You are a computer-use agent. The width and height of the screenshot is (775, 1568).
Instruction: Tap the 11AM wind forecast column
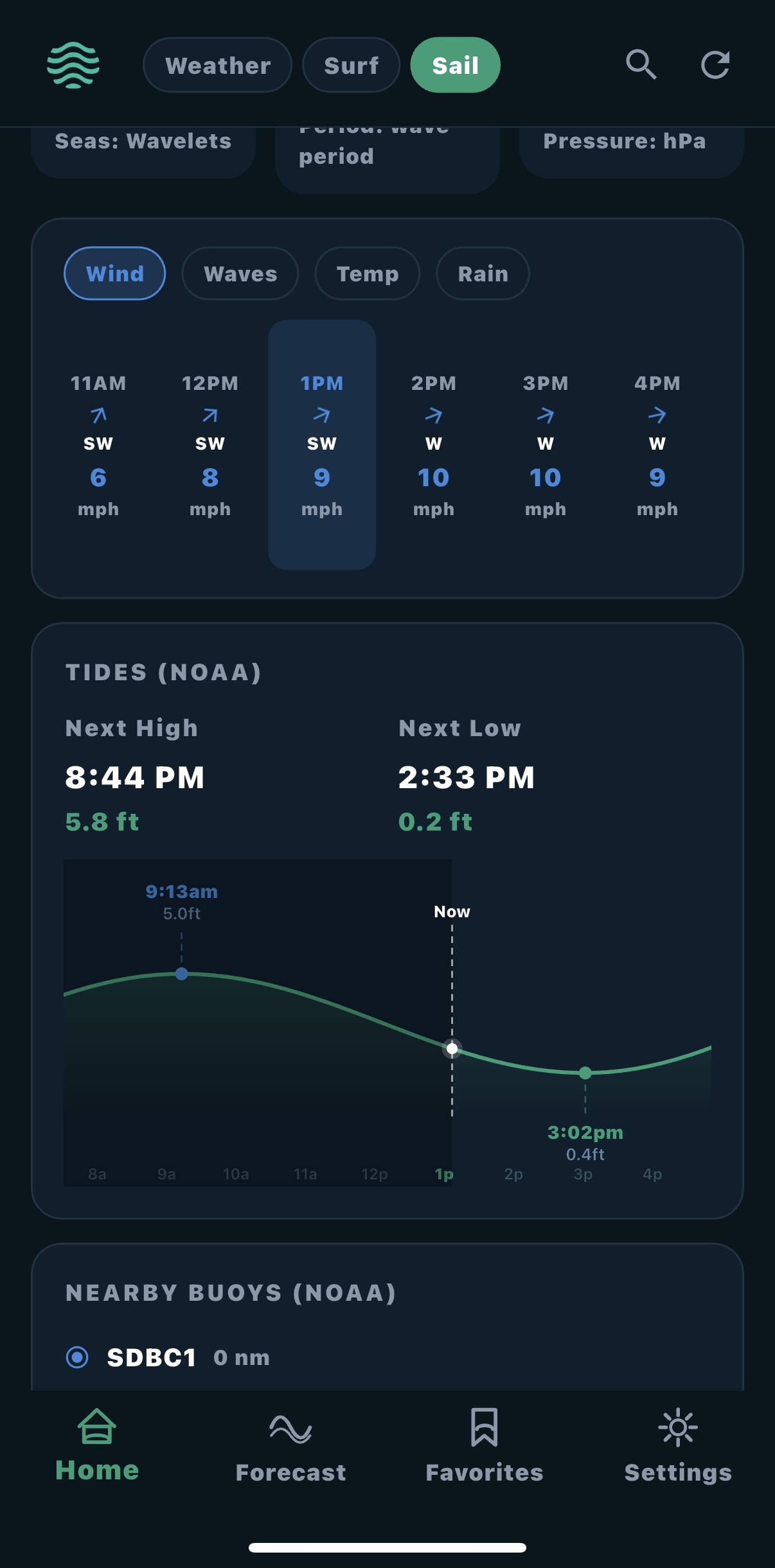click(98, 445)
